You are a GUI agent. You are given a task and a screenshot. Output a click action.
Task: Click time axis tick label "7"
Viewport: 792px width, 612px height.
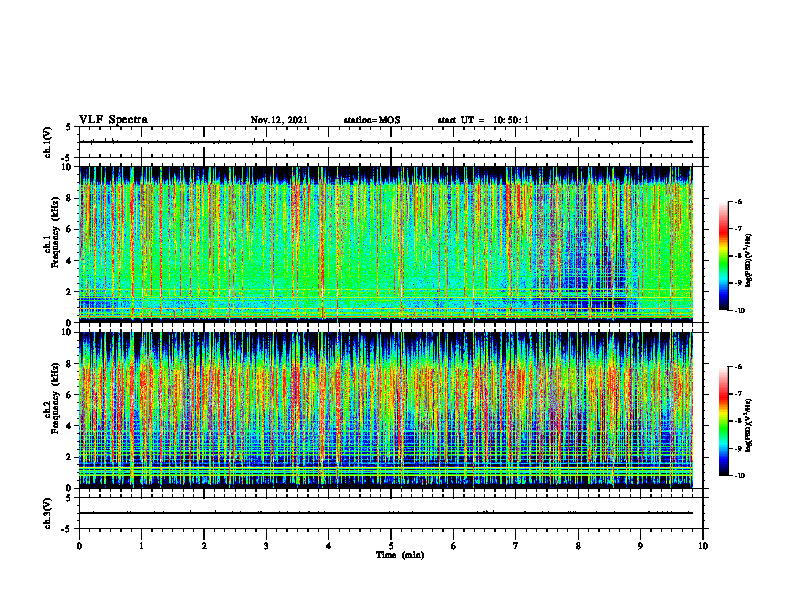pyautogui.click(x=516, y=546)
